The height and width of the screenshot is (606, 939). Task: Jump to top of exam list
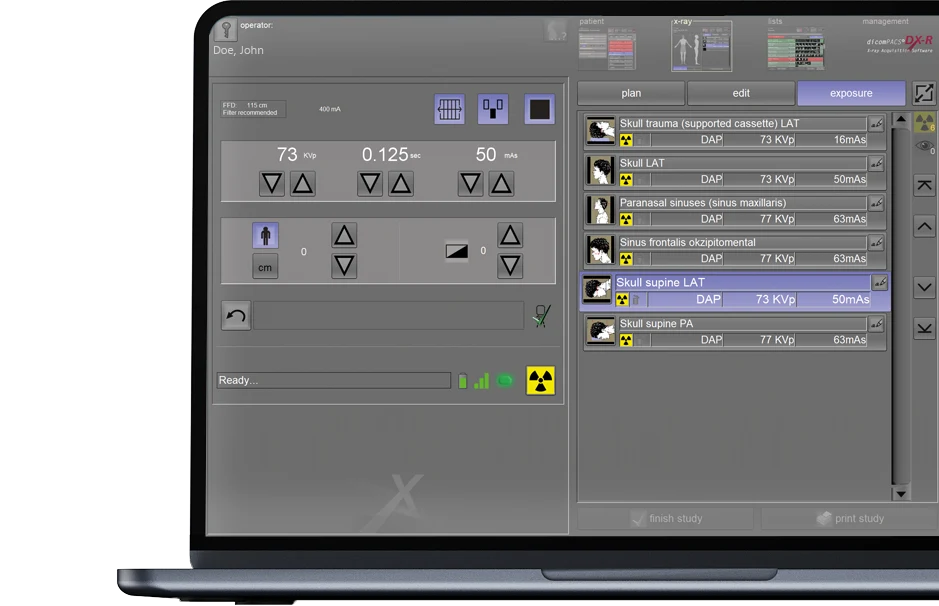pos(924,186)
